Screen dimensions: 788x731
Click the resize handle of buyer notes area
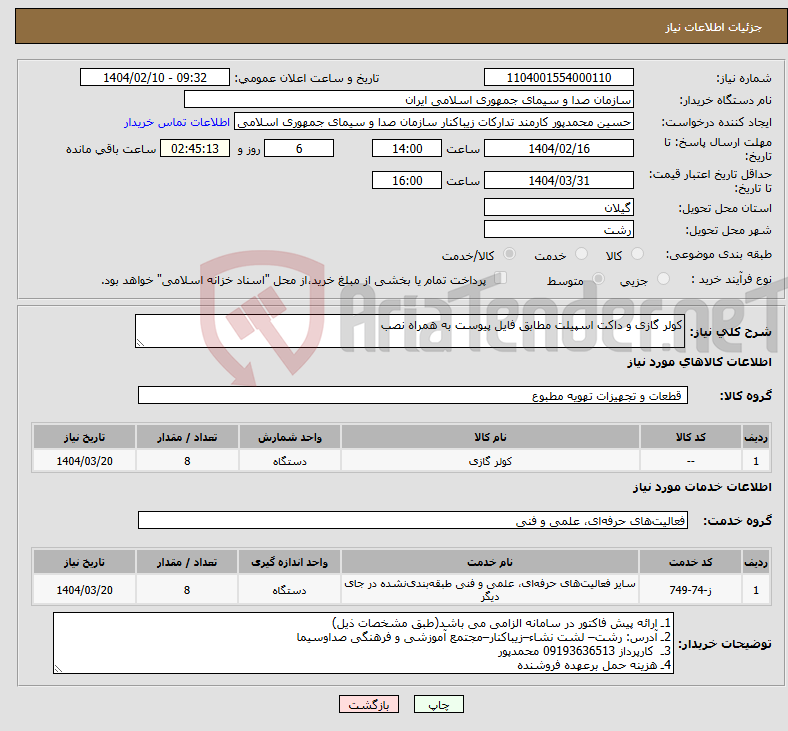click(58, 669)
